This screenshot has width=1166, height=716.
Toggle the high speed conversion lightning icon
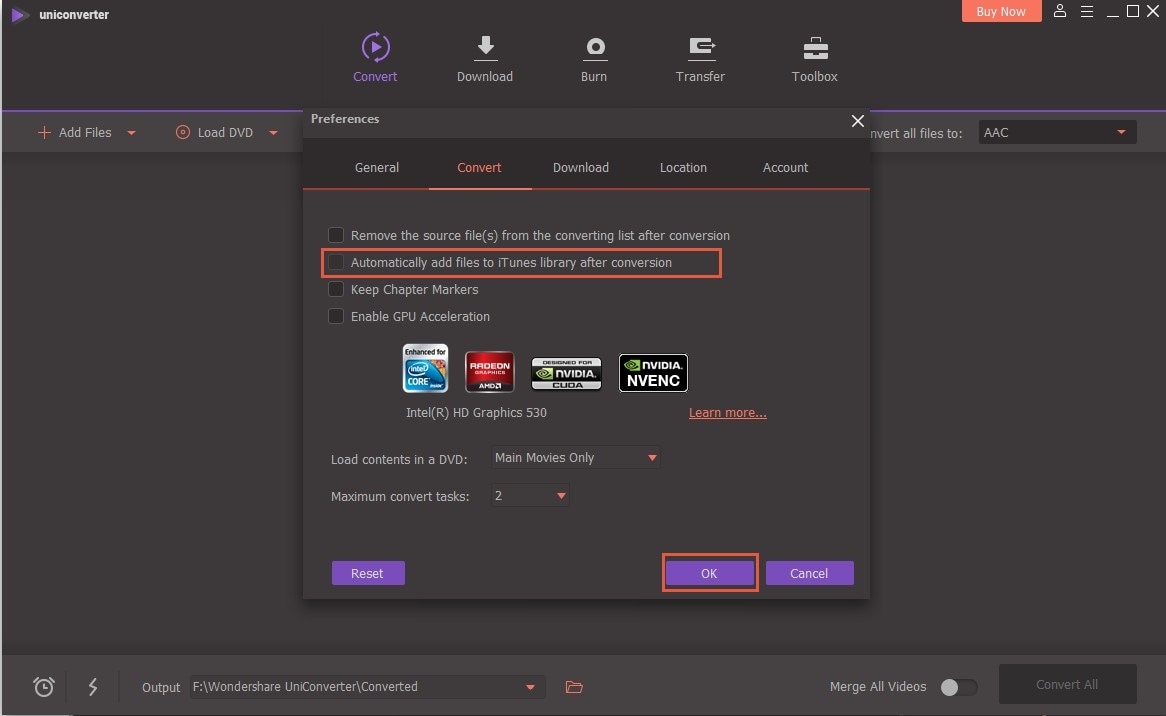(x=93, y=686)
